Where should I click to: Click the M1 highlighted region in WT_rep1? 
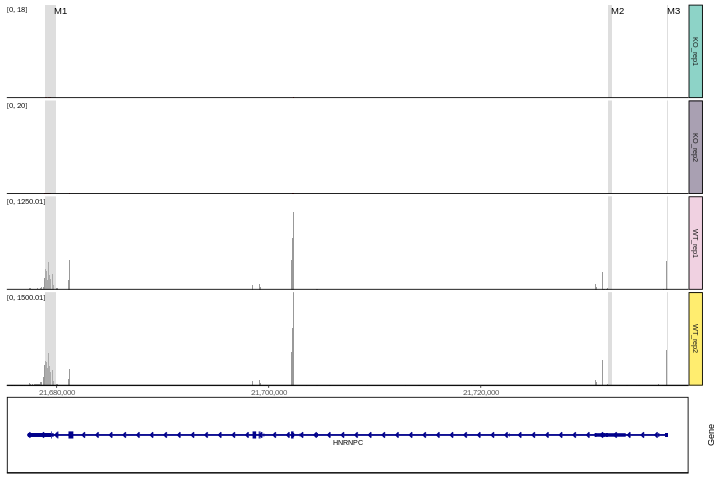[x=51, y=243]
